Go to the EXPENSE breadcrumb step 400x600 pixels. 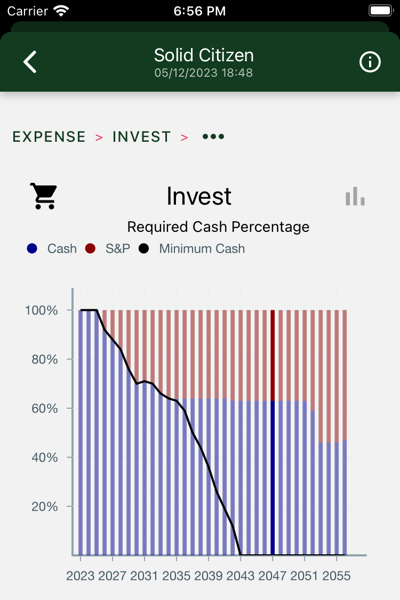(x=49, y=137)
